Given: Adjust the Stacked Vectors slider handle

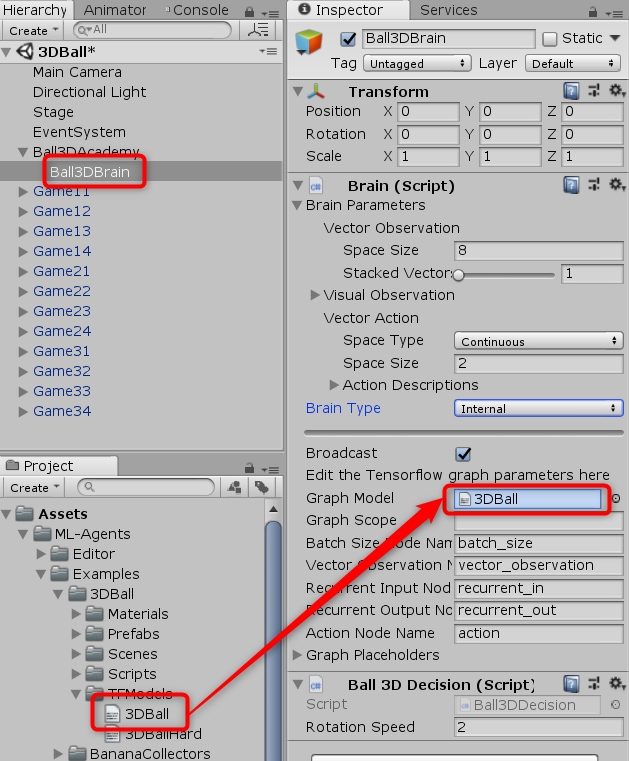Looking at the screenshot, I should 459,275.
